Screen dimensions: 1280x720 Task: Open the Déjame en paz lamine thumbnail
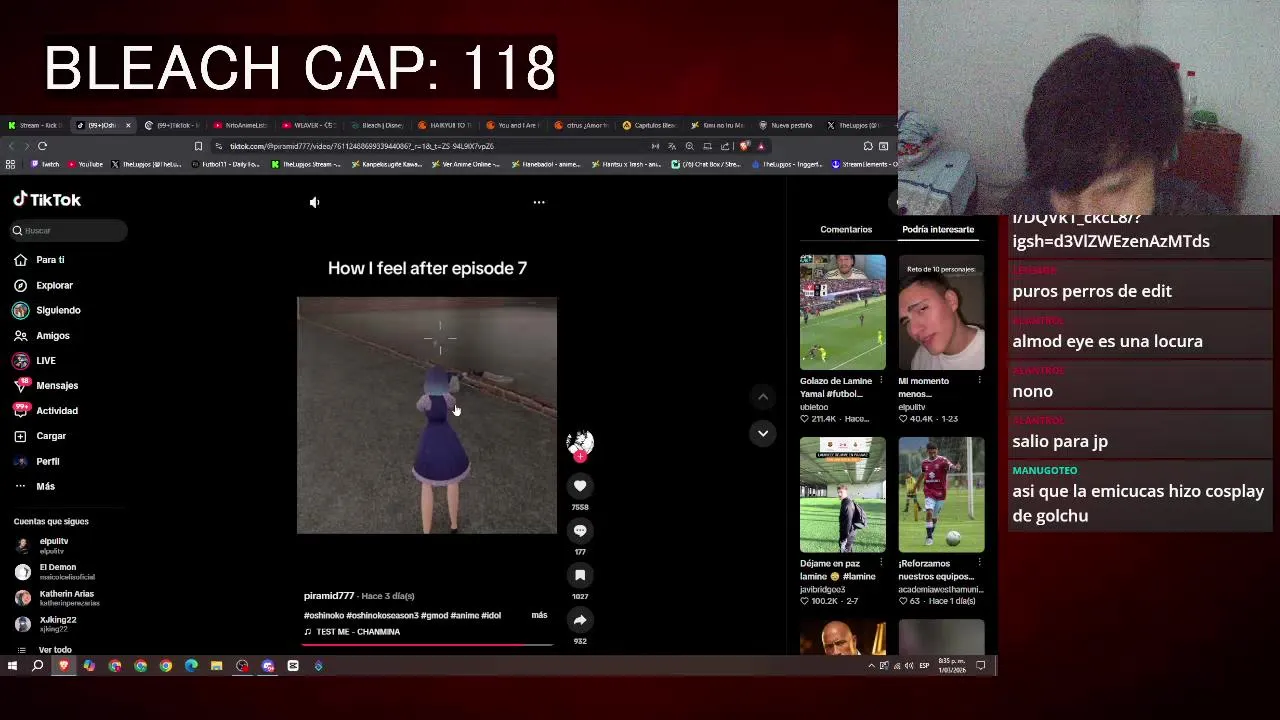tap(843, 495)
